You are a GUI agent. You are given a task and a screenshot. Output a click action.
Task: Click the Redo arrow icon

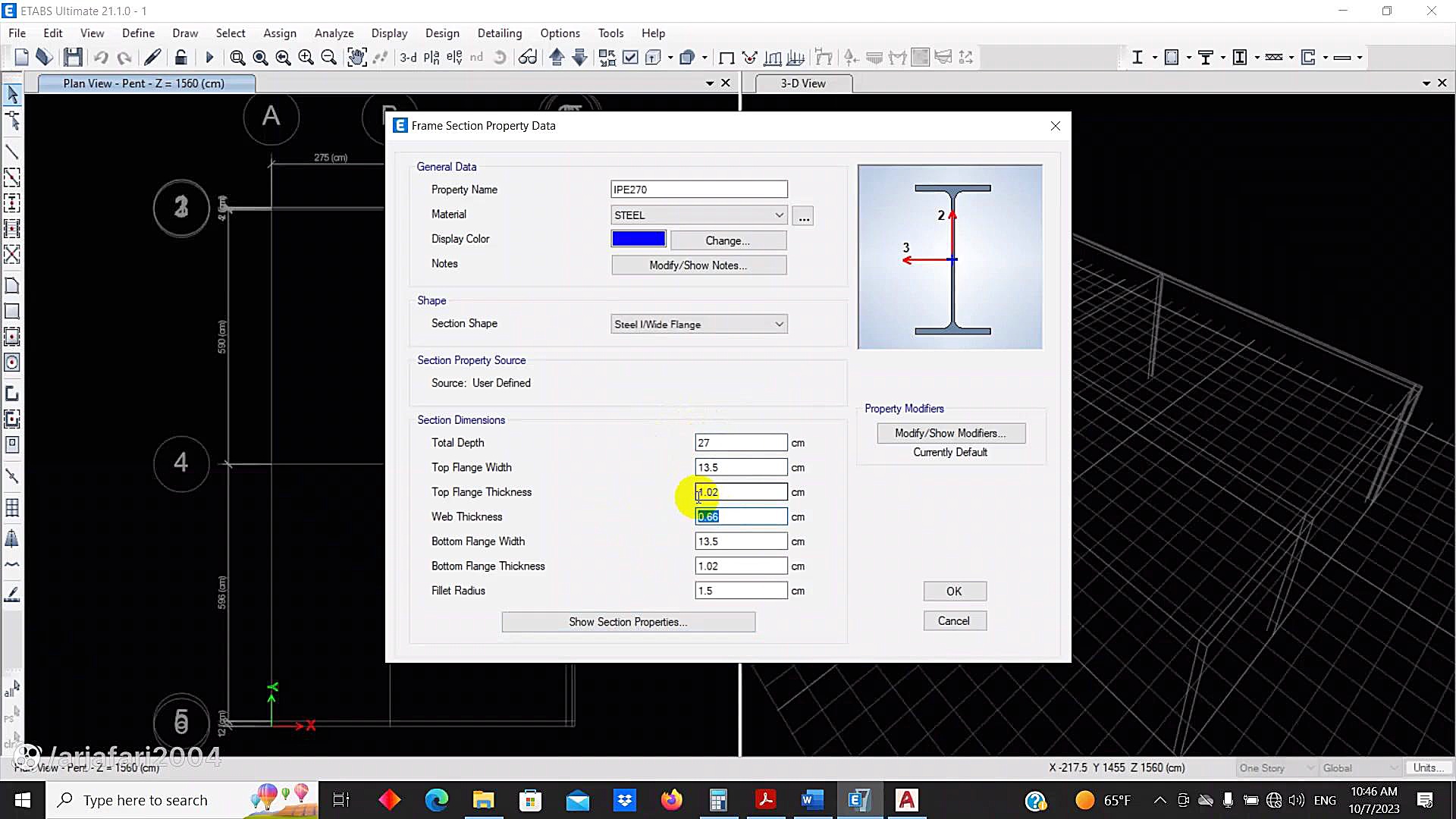pyautogui.click(x=124, y=58)
